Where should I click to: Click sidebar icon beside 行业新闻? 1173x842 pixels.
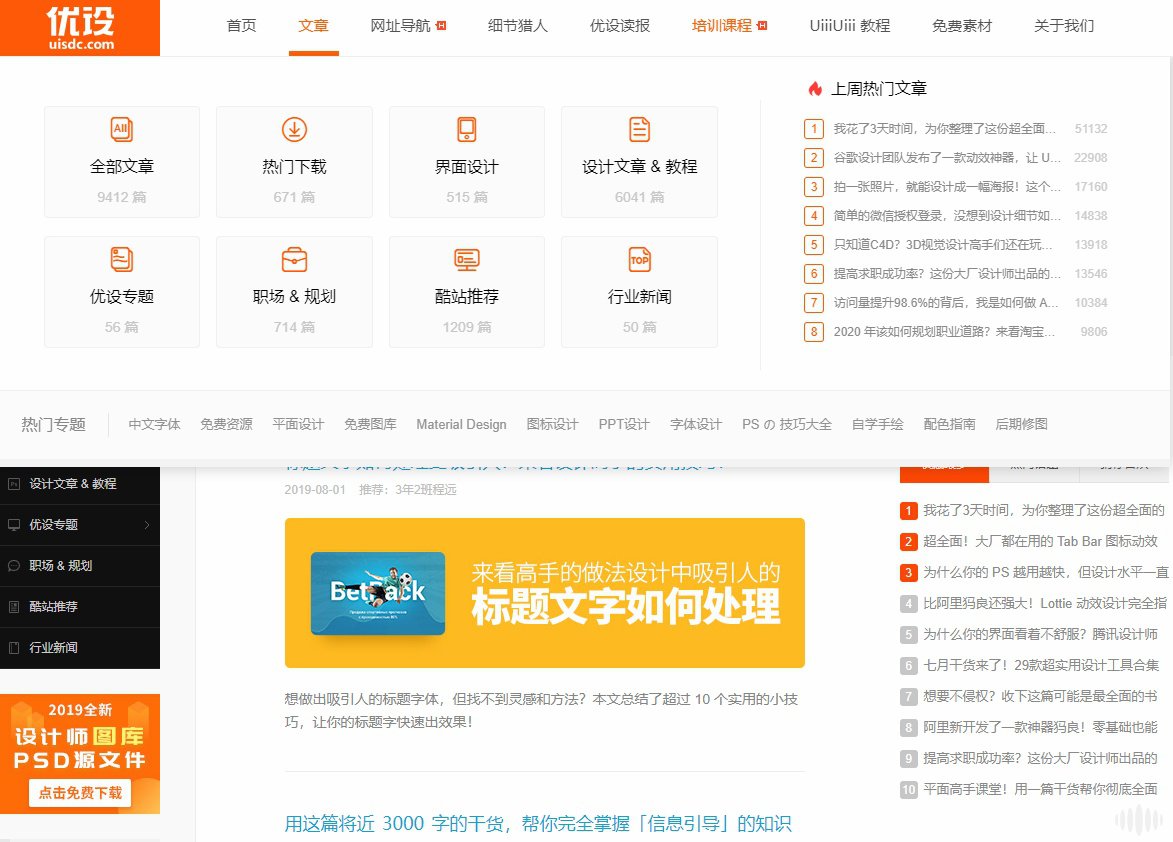click(13, 648)
